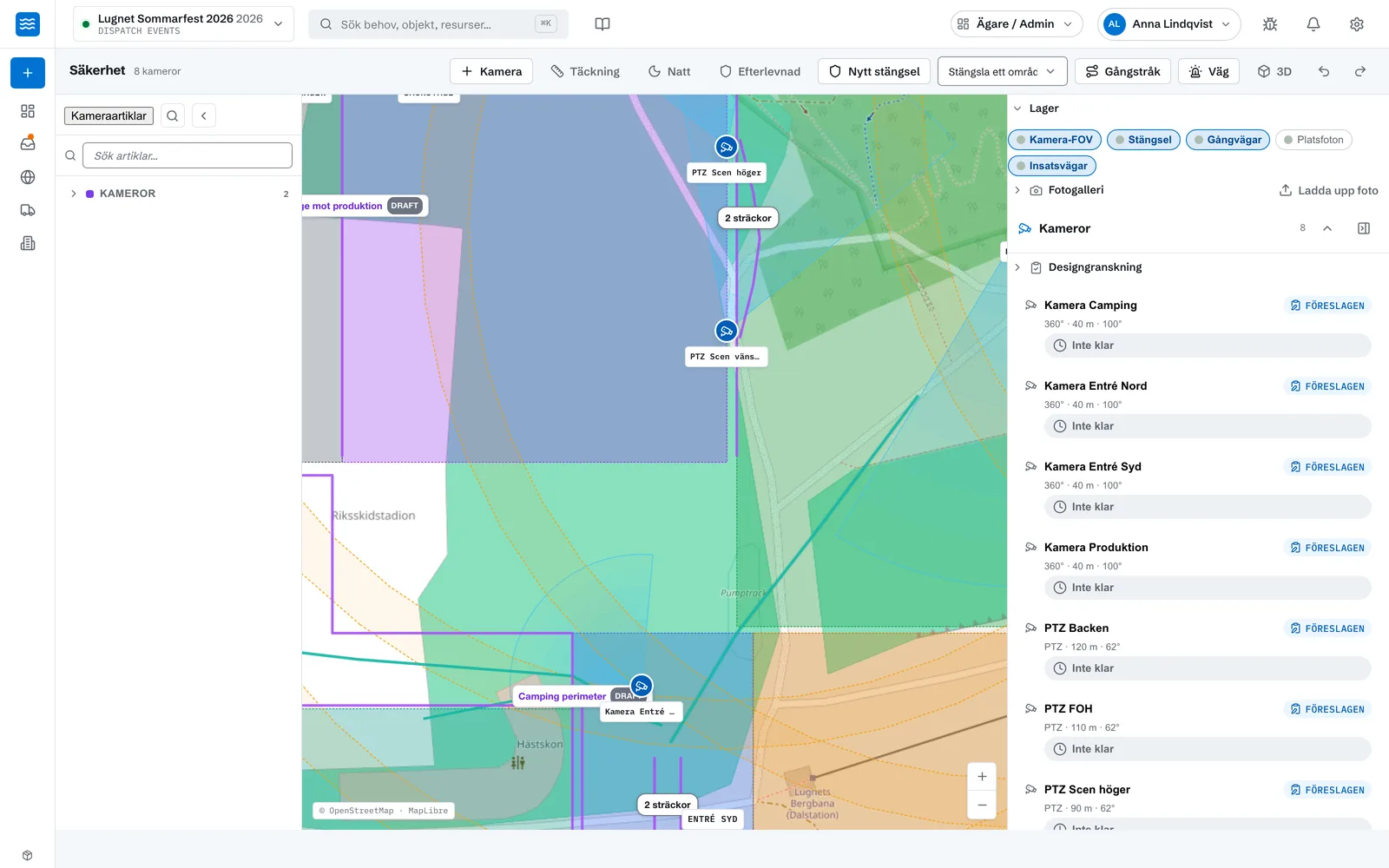Open the documentation book icon
Image resolution: width=1389 pixels, height=868 pixels.
point(602,24)
